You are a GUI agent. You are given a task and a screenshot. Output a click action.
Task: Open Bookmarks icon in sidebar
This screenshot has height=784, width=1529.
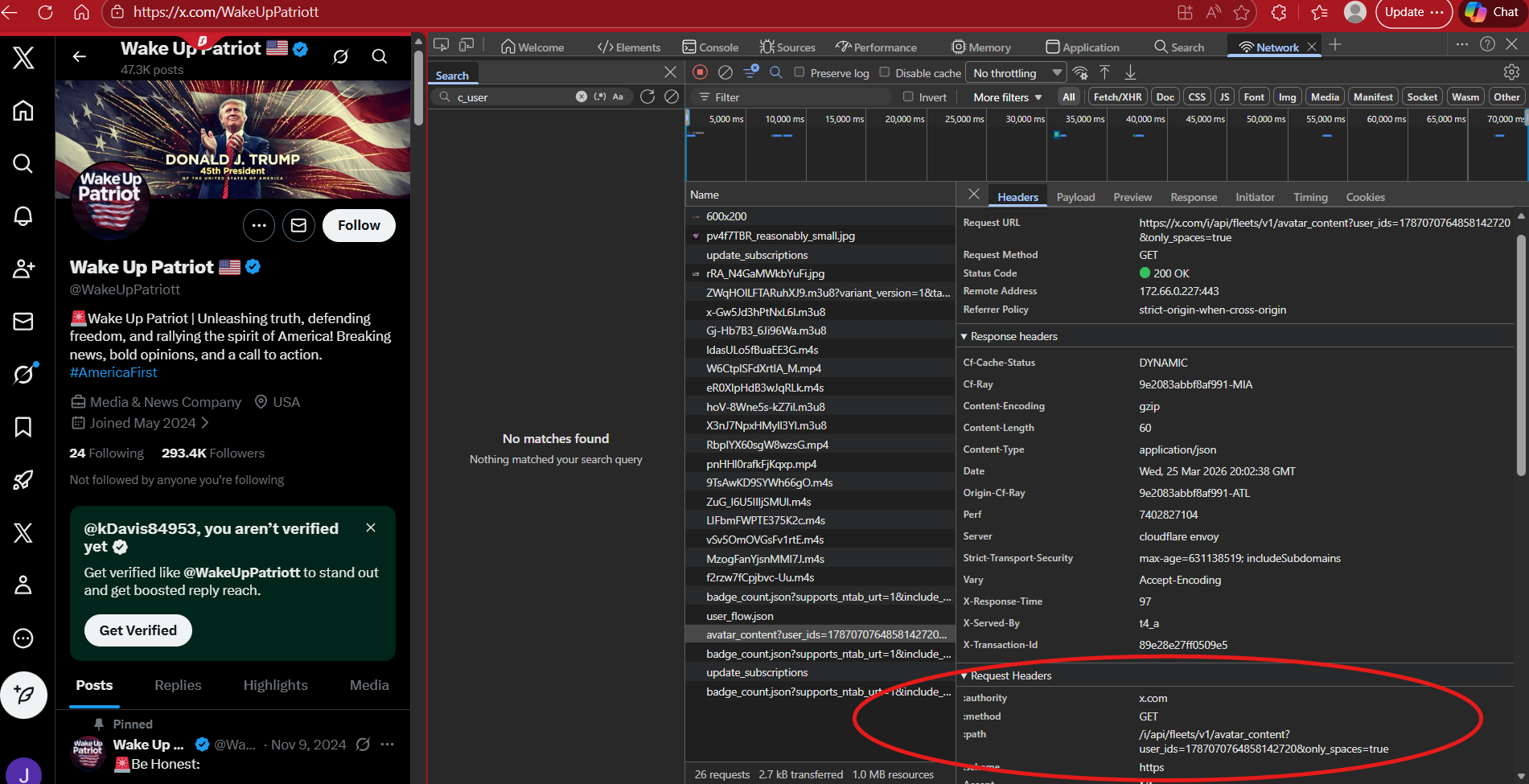coord(23,427)
